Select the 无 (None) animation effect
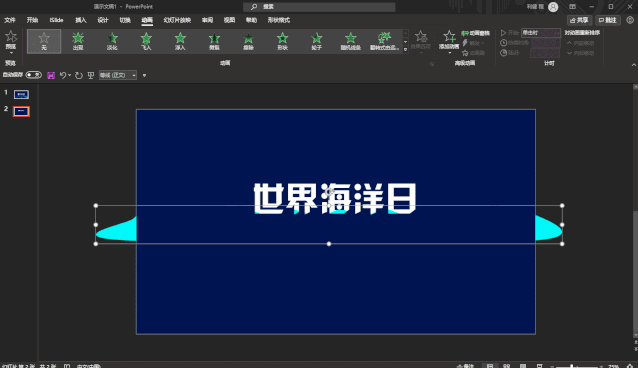The image size is (638, 368). pyautogui.click(x=44, y=41)
